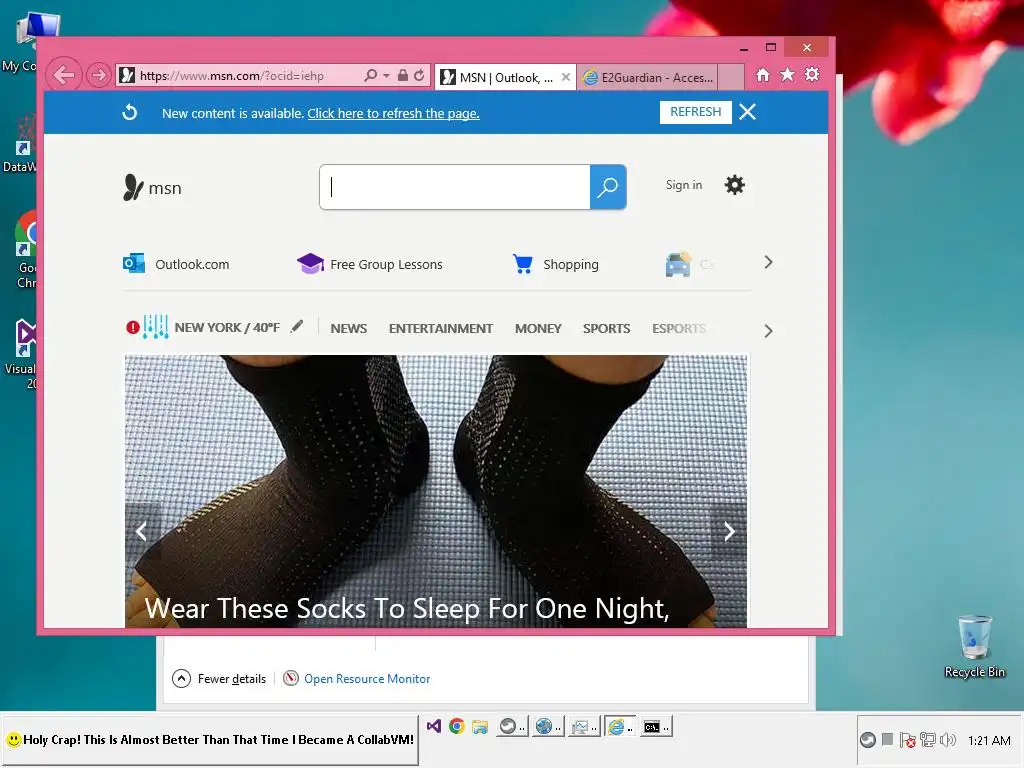This screenshot has height=768, width=1024.
Task: Open the volume speaker tray icon
Action: coord(947,740)
